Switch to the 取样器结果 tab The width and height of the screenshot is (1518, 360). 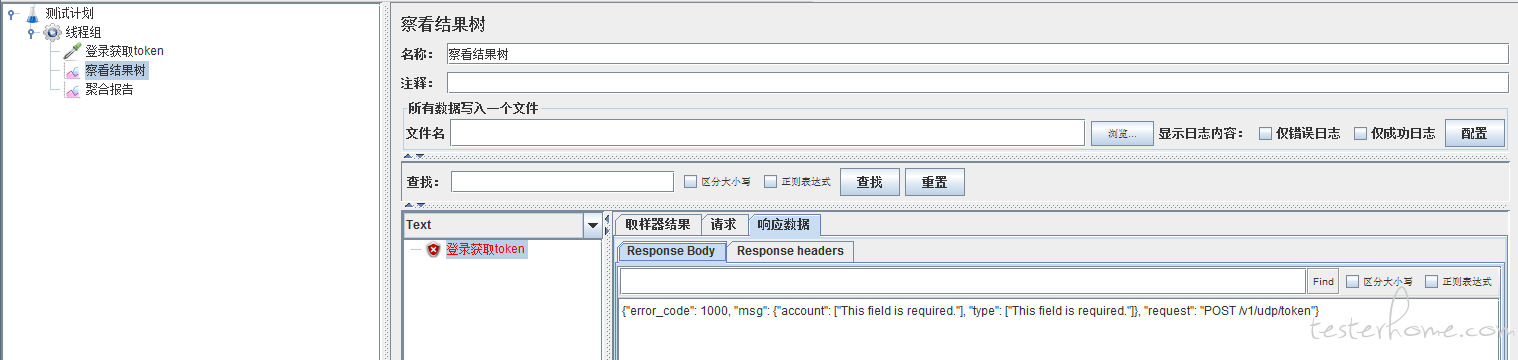(x=657, y=225)
